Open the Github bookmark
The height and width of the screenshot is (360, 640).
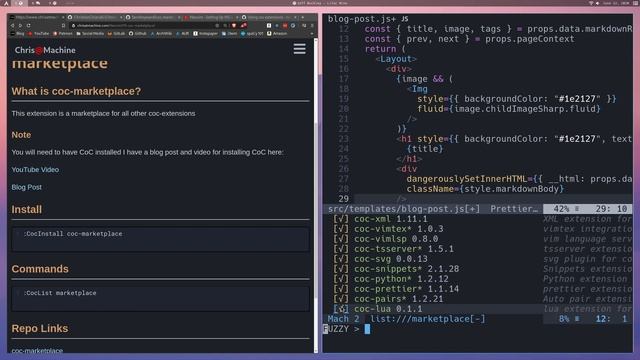pos(138,33)
